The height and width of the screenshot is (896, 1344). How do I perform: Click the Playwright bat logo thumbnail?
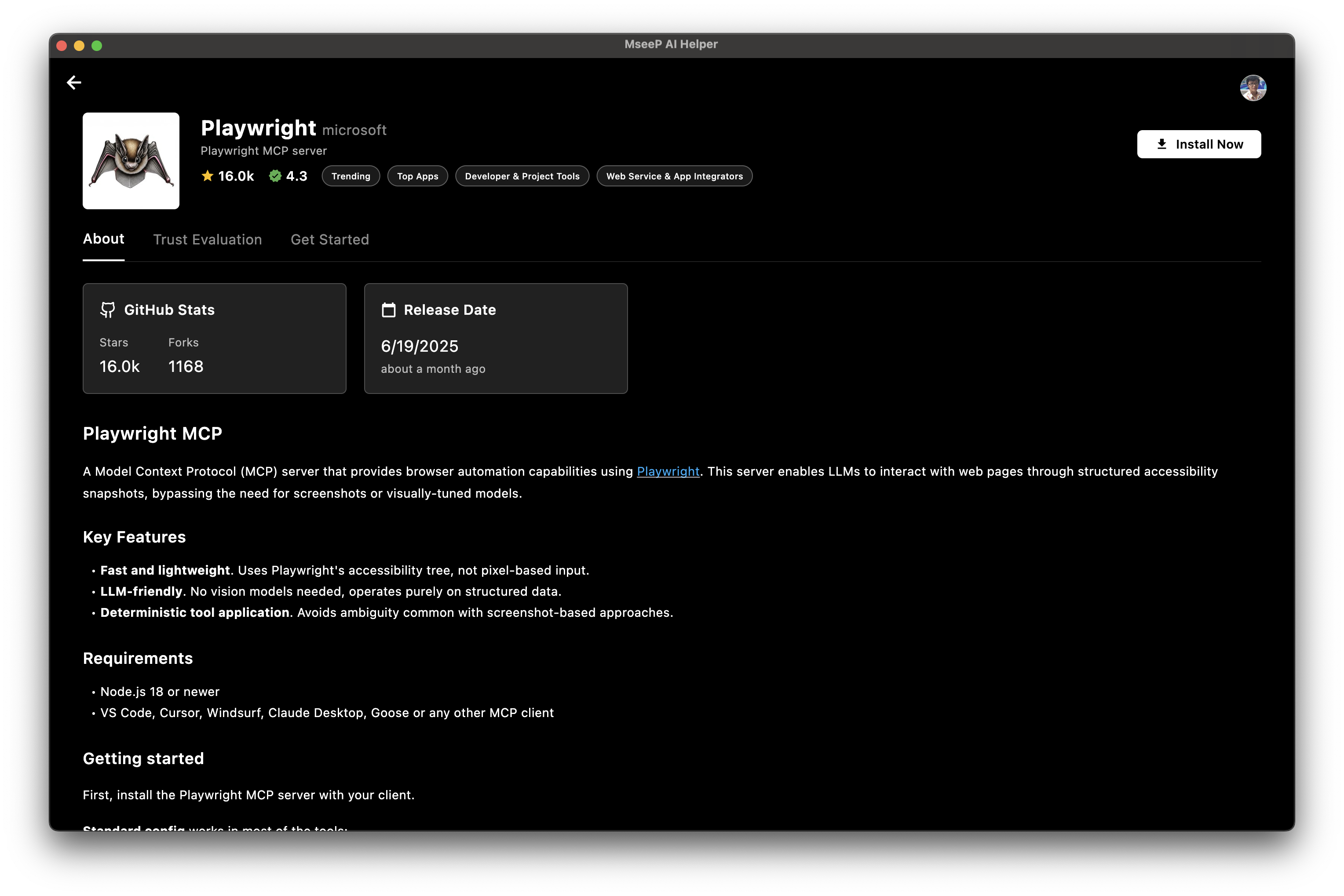click(x=131, y=160)
